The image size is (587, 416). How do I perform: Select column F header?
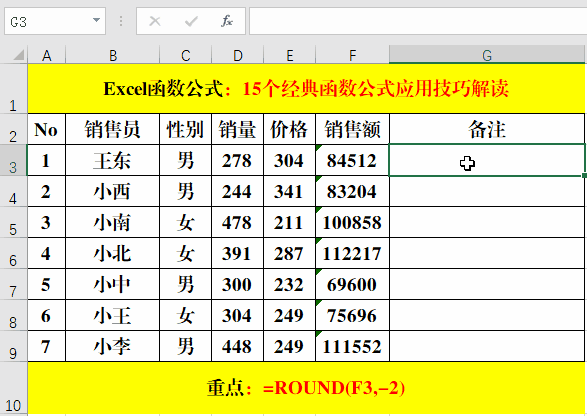pyautogui.click(x=353, y=55)
